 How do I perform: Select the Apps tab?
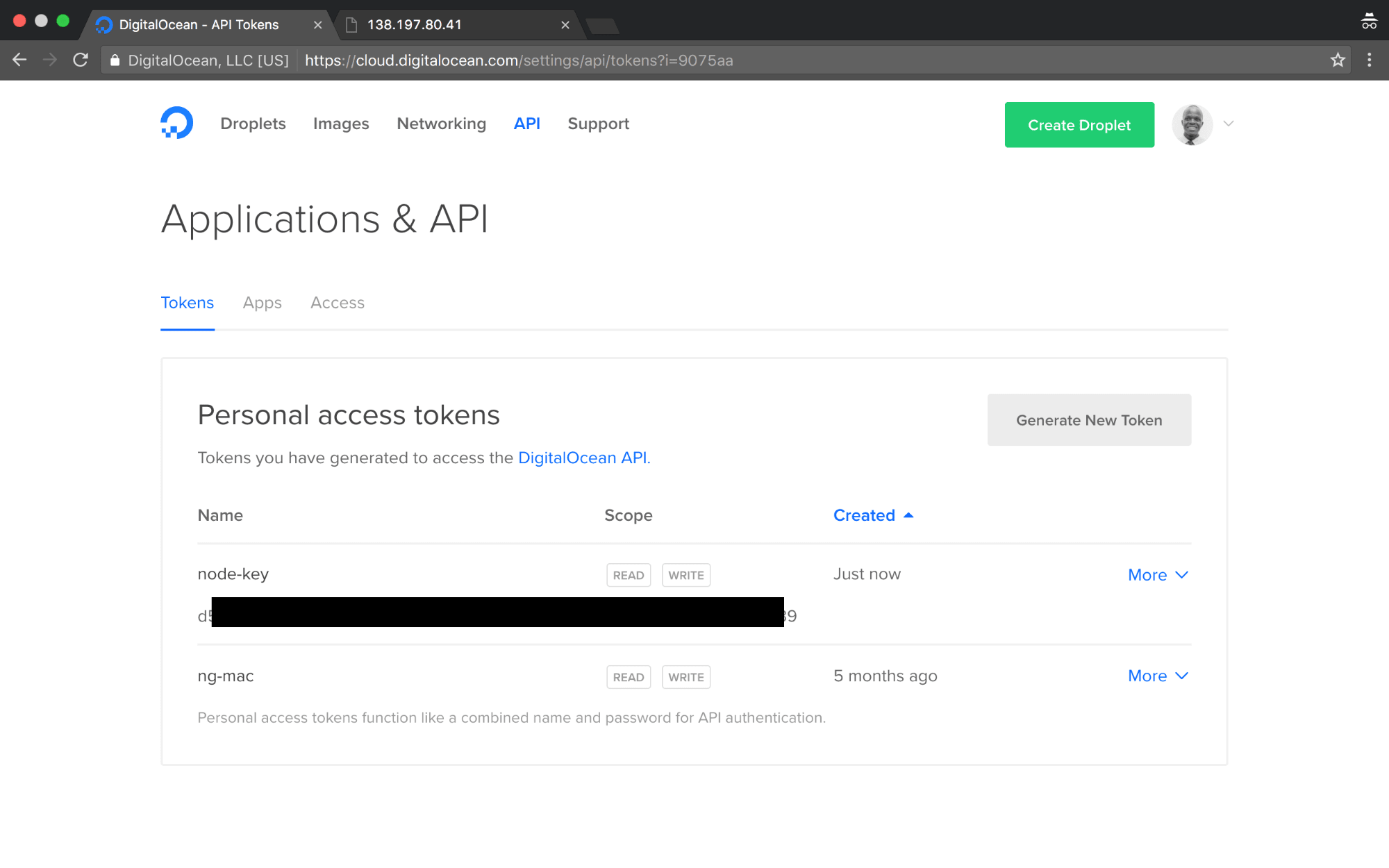click(263, 303)
